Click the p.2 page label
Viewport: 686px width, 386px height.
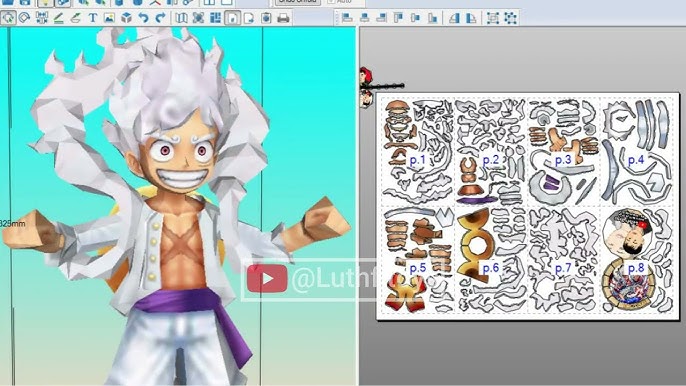point(490,160)
